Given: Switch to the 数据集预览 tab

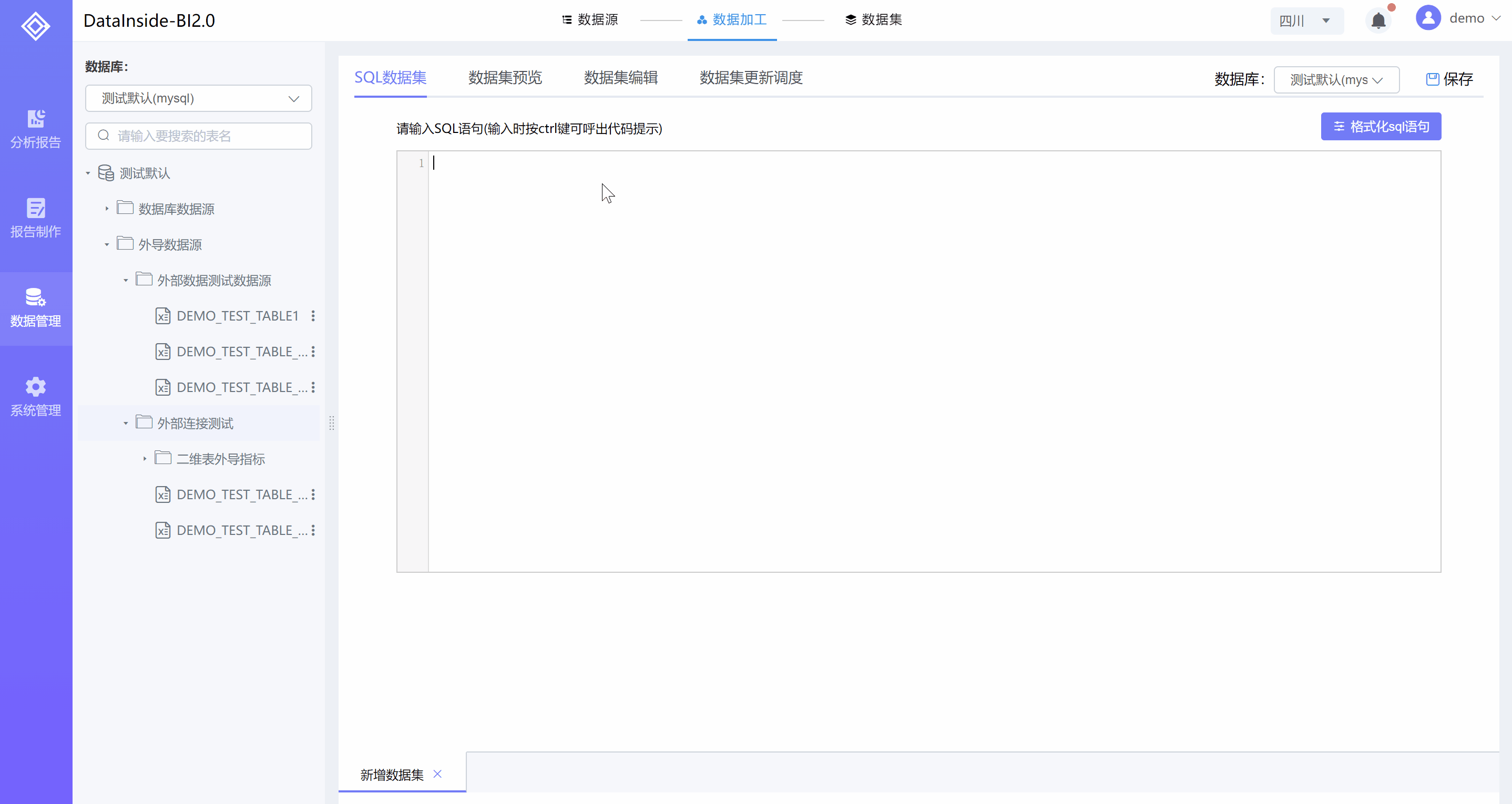Looking at the screenshot, I should [505, 77].
